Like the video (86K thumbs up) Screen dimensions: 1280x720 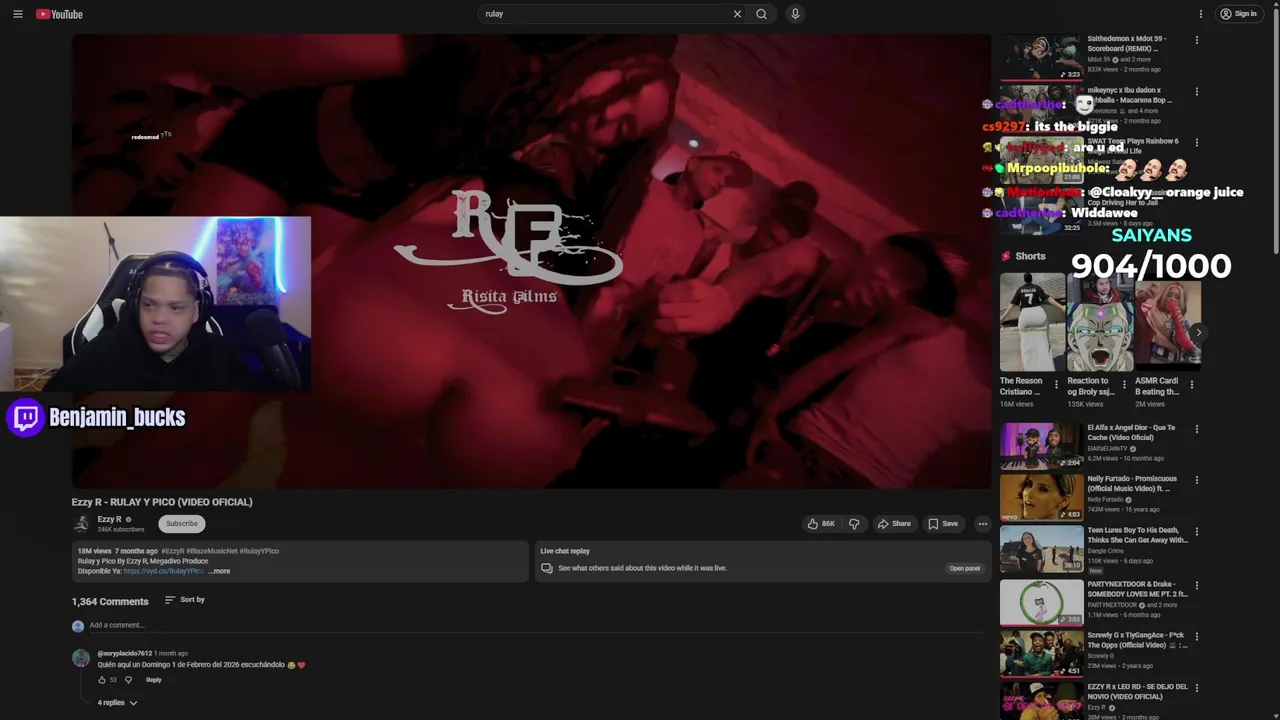pos(821,524)
